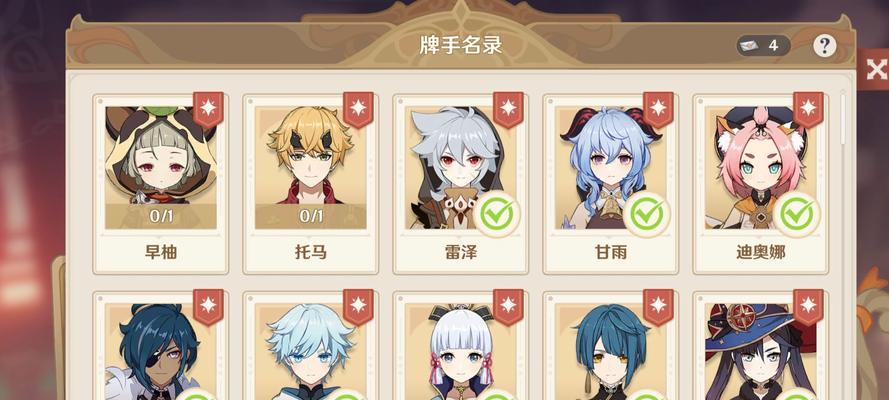This screenshot has height=400, width=889.
Task: Open the question mark help icon
Action: click(824, 46)
